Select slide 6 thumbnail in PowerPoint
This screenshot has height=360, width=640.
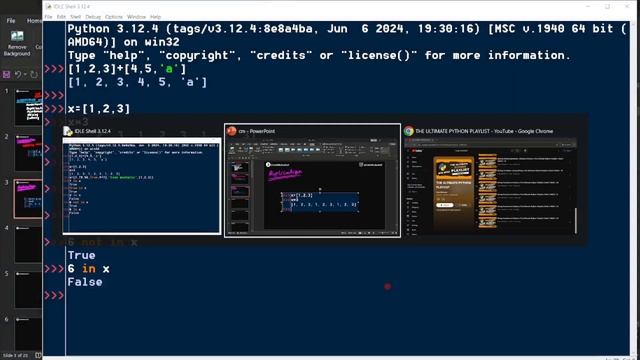pos(29,333)
